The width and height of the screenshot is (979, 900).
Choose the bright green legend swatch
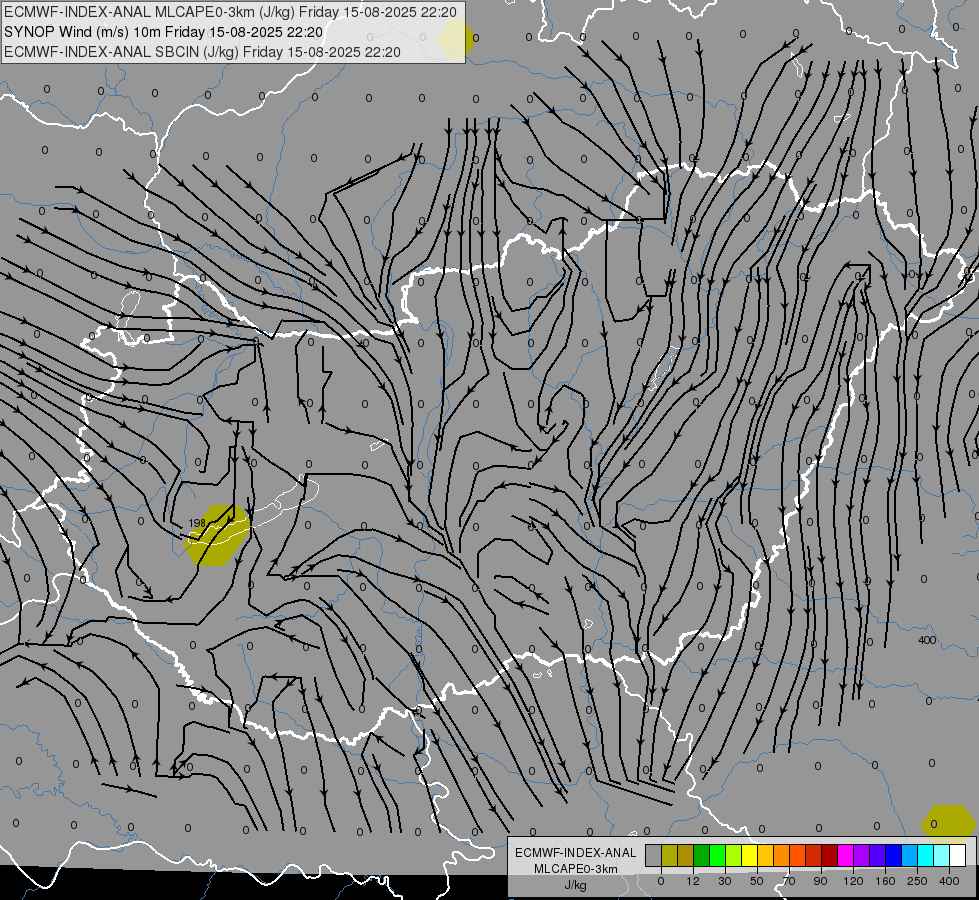point(717,855)
